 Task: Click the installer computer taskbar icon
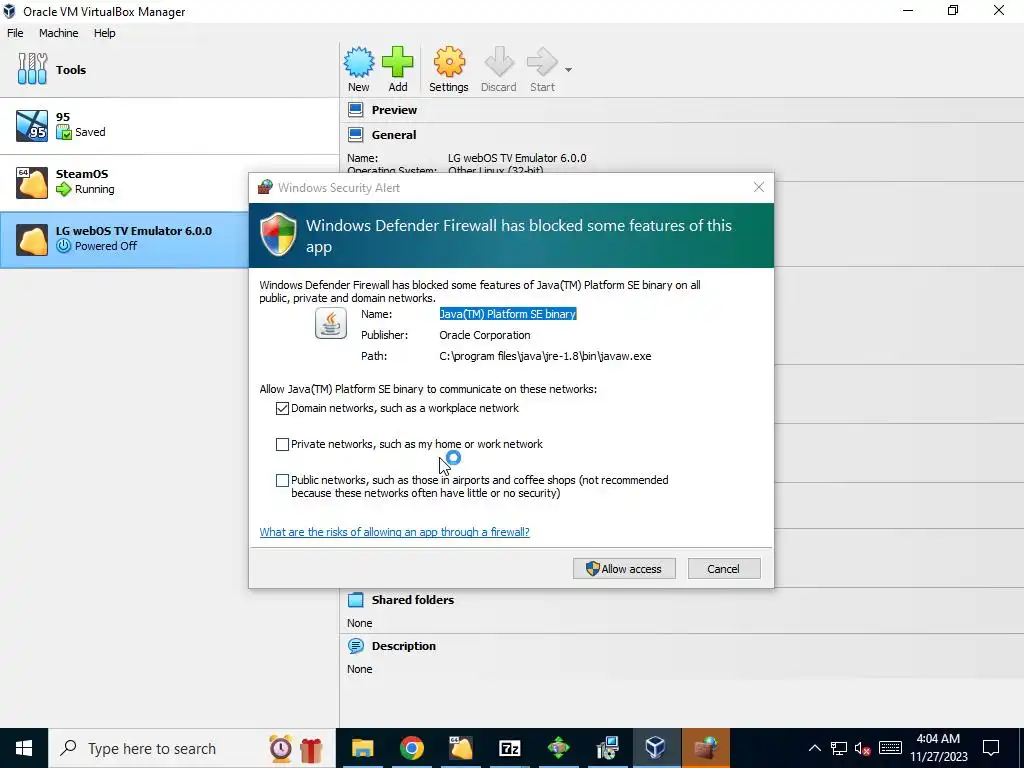[607, 748]
